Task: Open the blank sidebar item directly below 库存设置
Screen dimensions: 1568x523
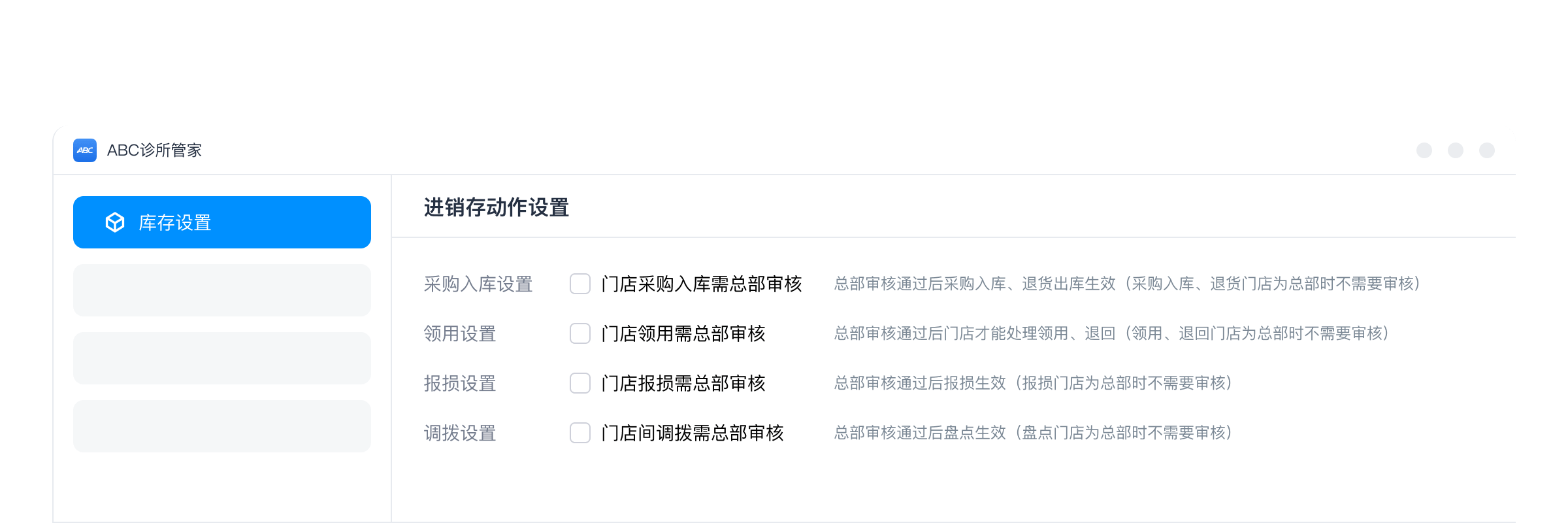Action: tap(222, 290)
